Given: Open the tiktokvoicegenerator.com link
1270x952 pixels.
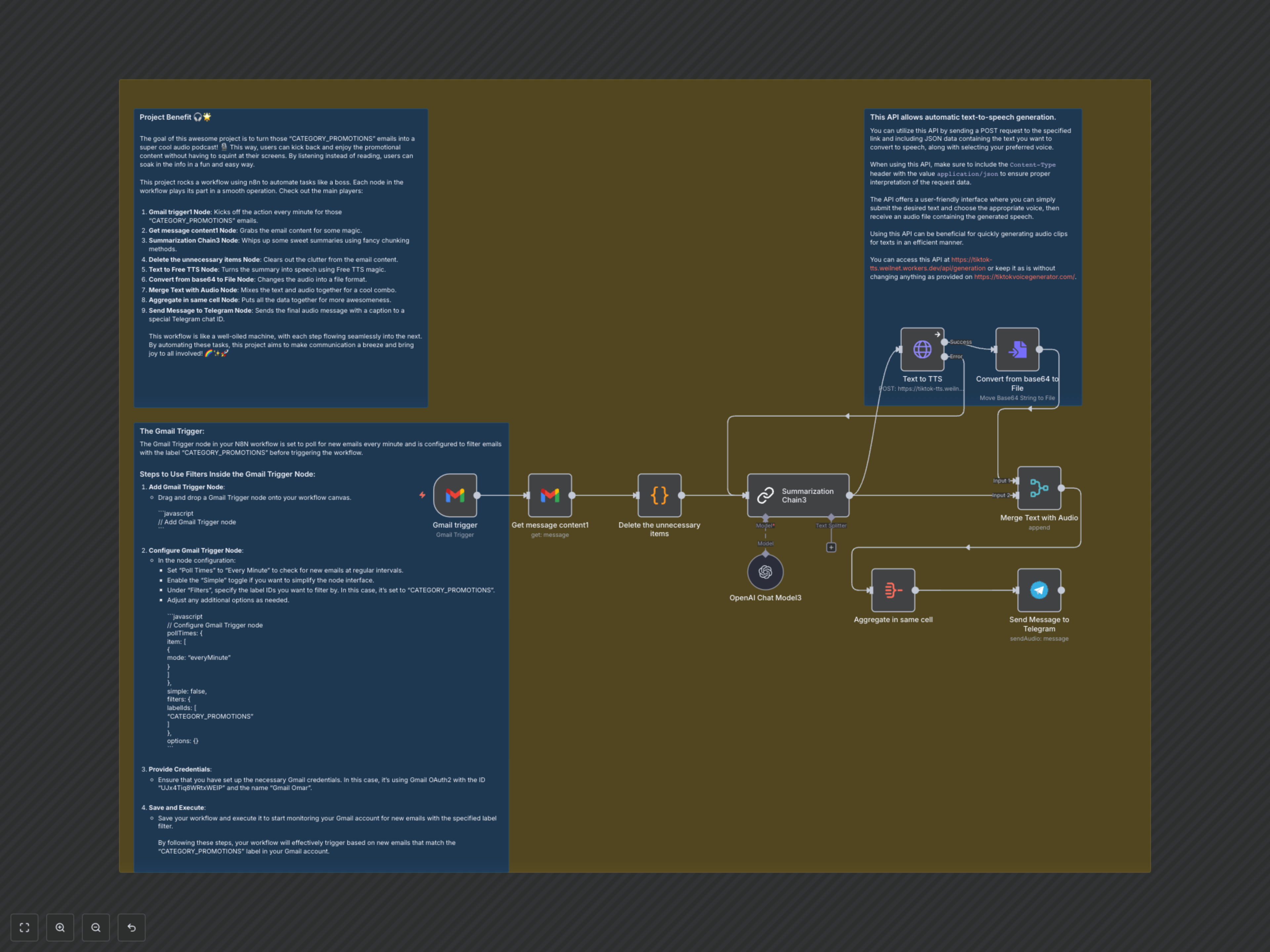Looking at the screenshot, I should click(x=1024, y=277).
